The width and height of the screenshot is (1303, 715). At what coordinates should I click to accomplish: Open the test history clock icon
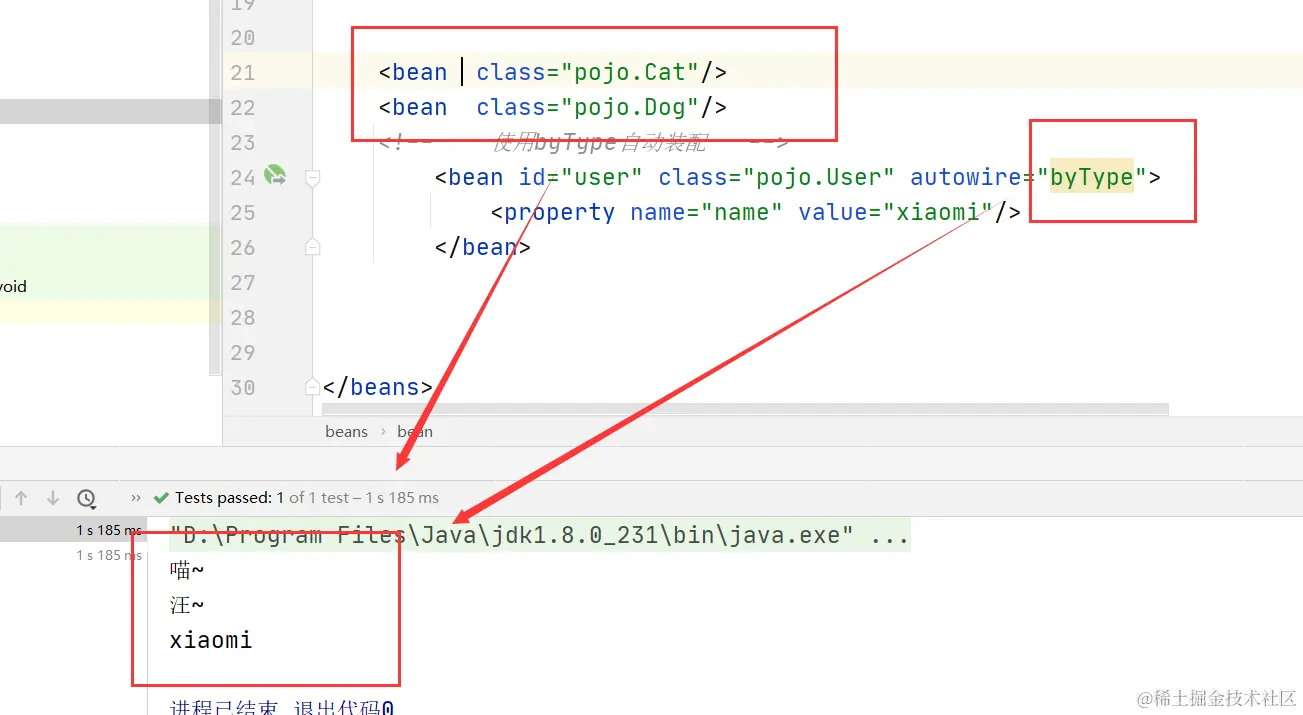pyautogui.click(x=86, y=497)
